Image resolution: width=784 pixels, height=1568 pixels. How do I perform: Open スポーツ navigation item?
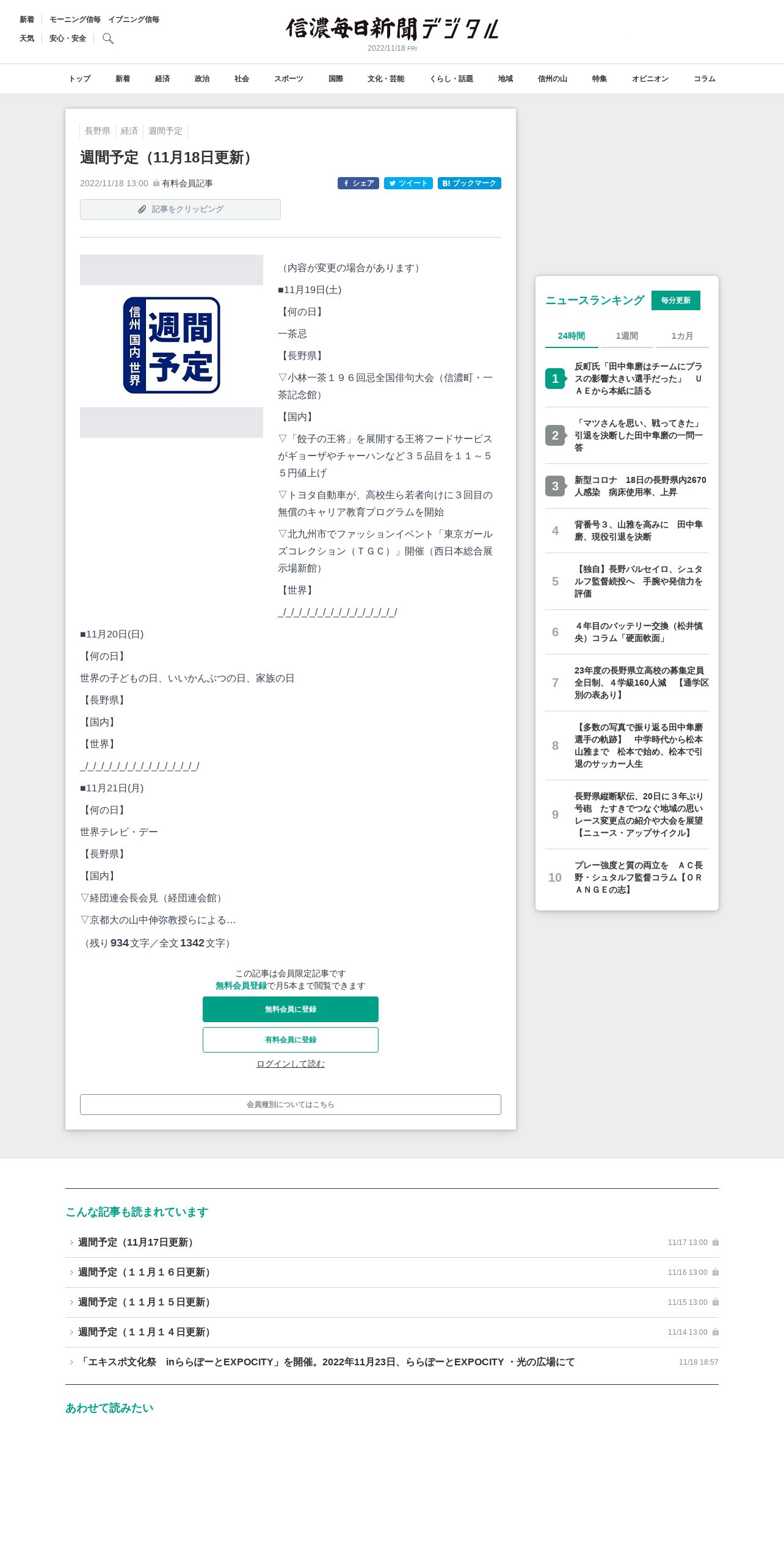tap(289, 79)
